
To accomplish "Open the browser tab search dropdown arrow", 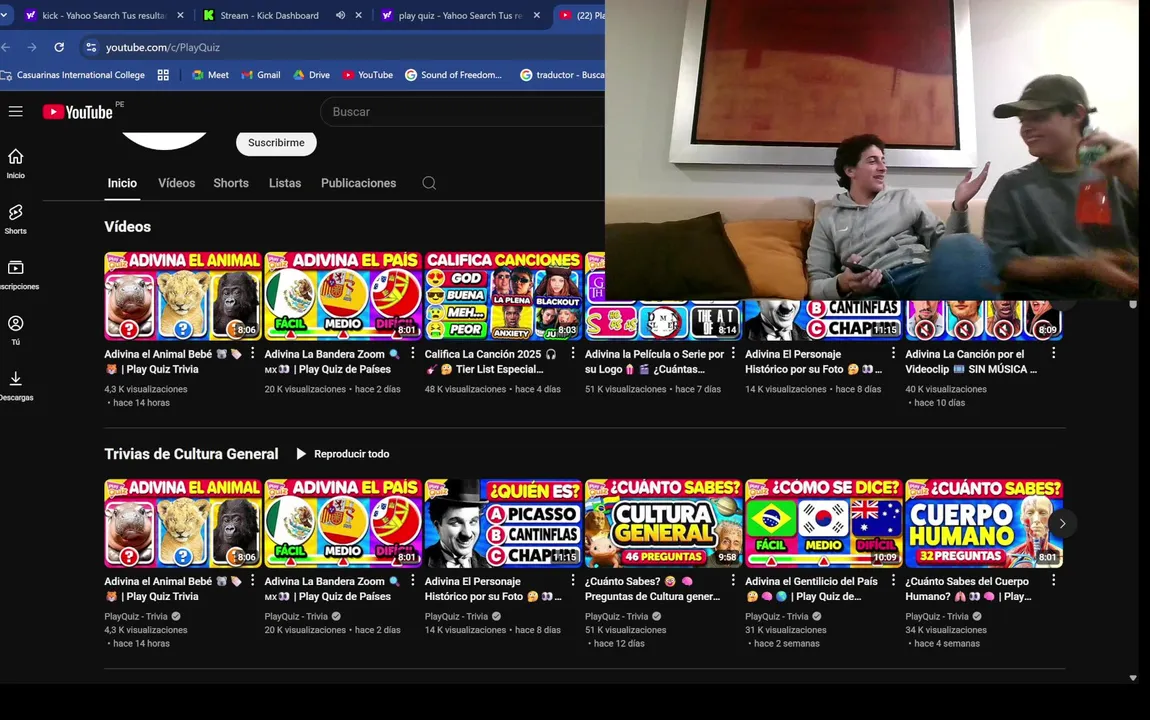I will 4,15.
